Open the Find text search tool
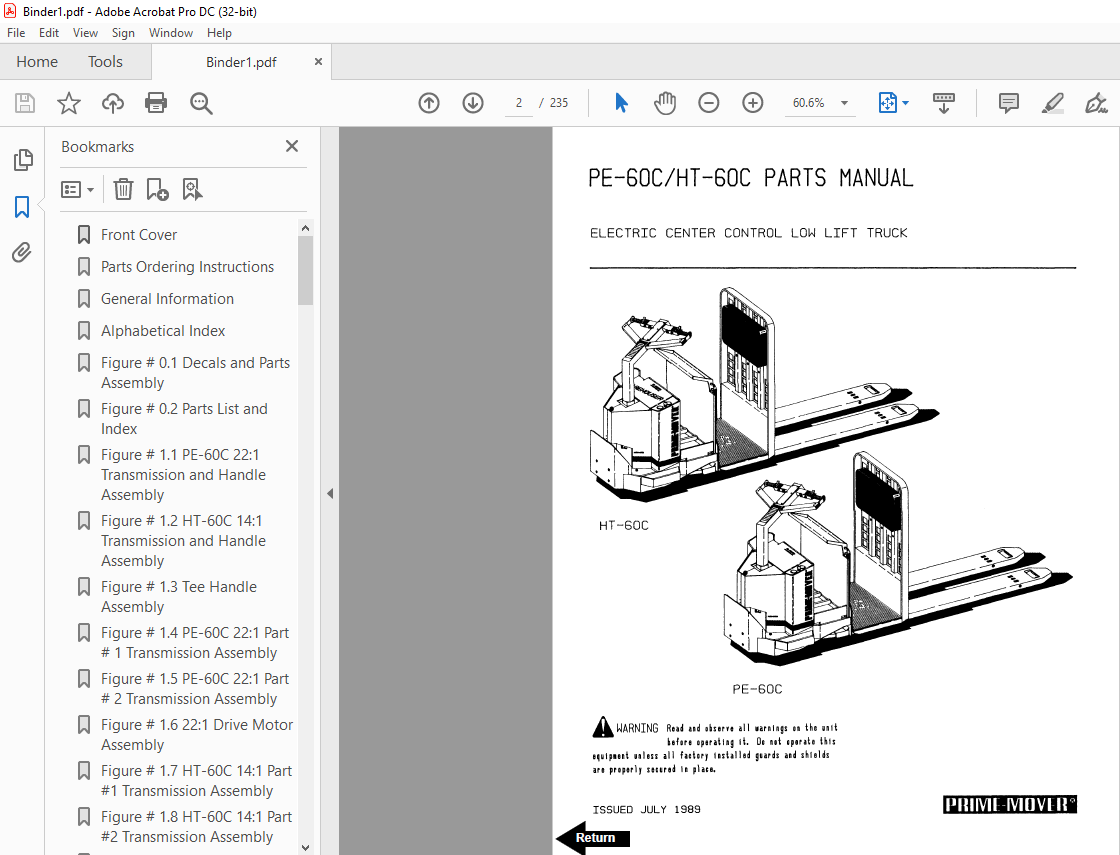 click(201, 103)
